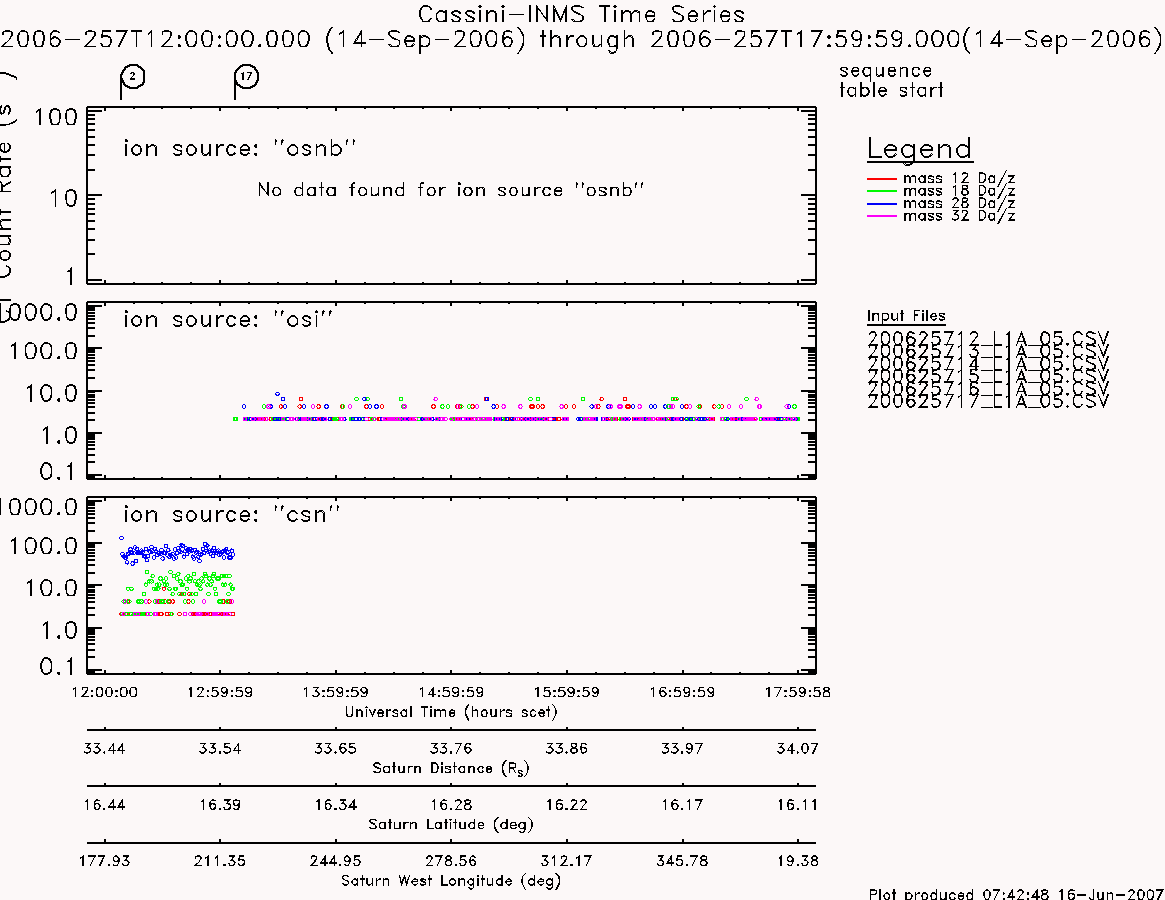The height and width of the screenshot is (900, 1165).
Task: Click the 'No data found' message in osnb panel
Action: click(451, 190)
